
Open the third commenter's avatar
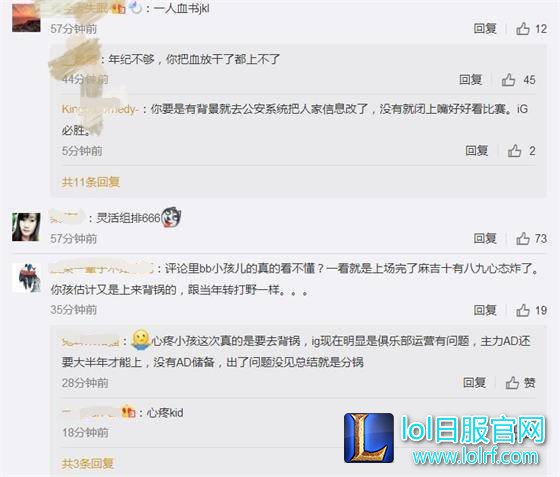26,278
